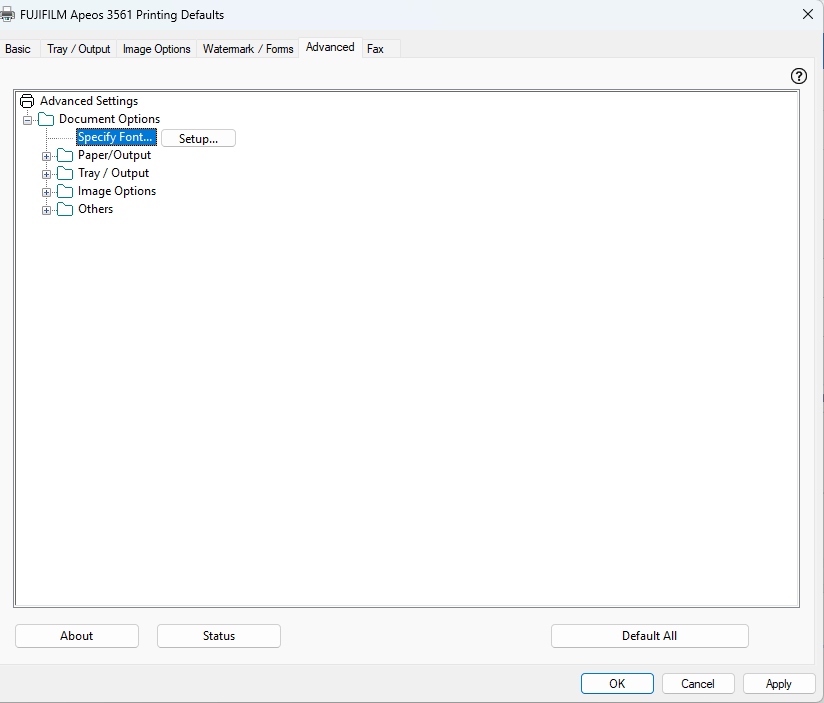Reset settings with Default All button
The width and height of the screenshot is (824, 703).
click(649, 636)
